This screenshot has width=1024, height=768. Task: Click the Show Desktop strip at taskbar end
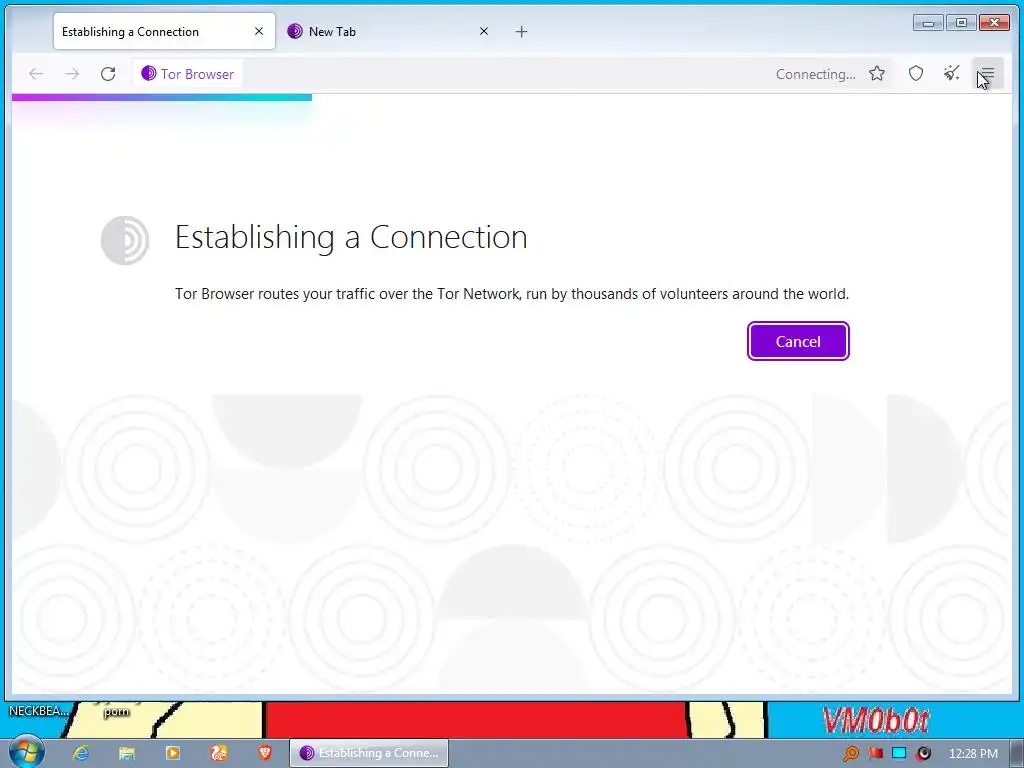(1017, 753)
